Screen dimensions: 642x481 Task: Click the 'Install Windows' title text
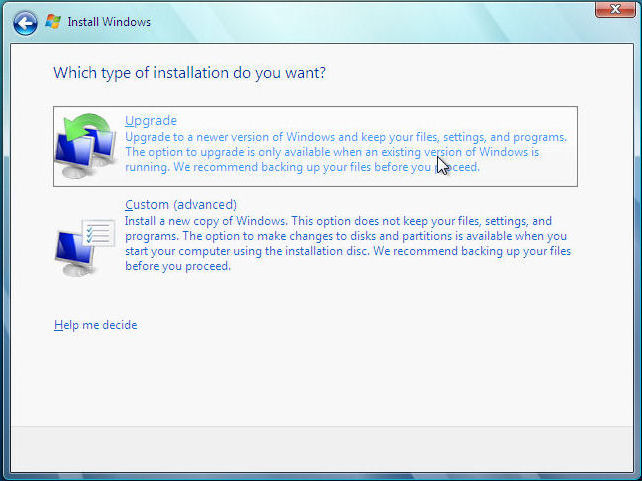tap(109, 22)
